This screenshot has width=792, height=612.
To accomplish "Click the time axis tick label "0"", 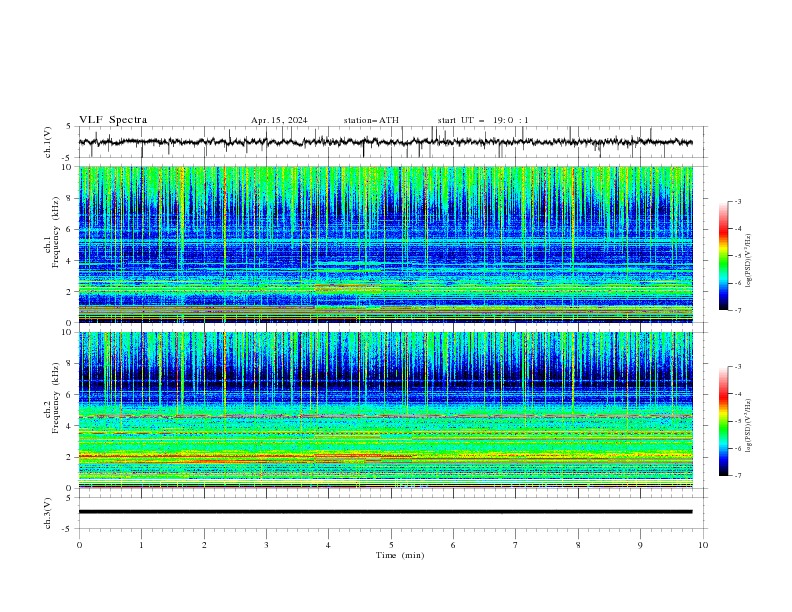I will (79, 545).
